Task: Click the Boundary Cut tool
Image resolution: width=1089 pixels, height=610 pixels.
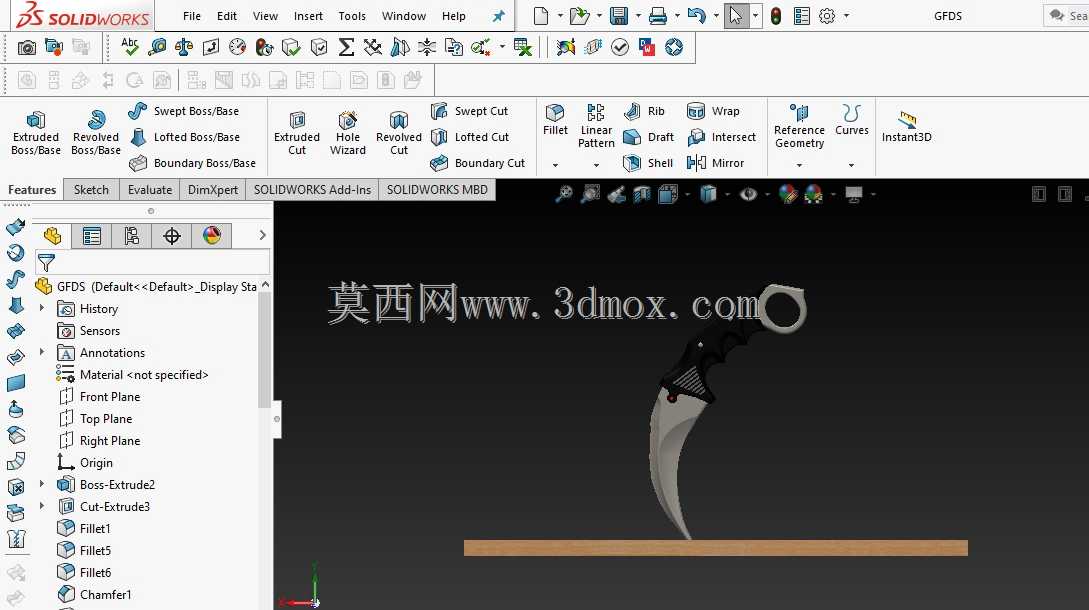Action: click(478, 163)
